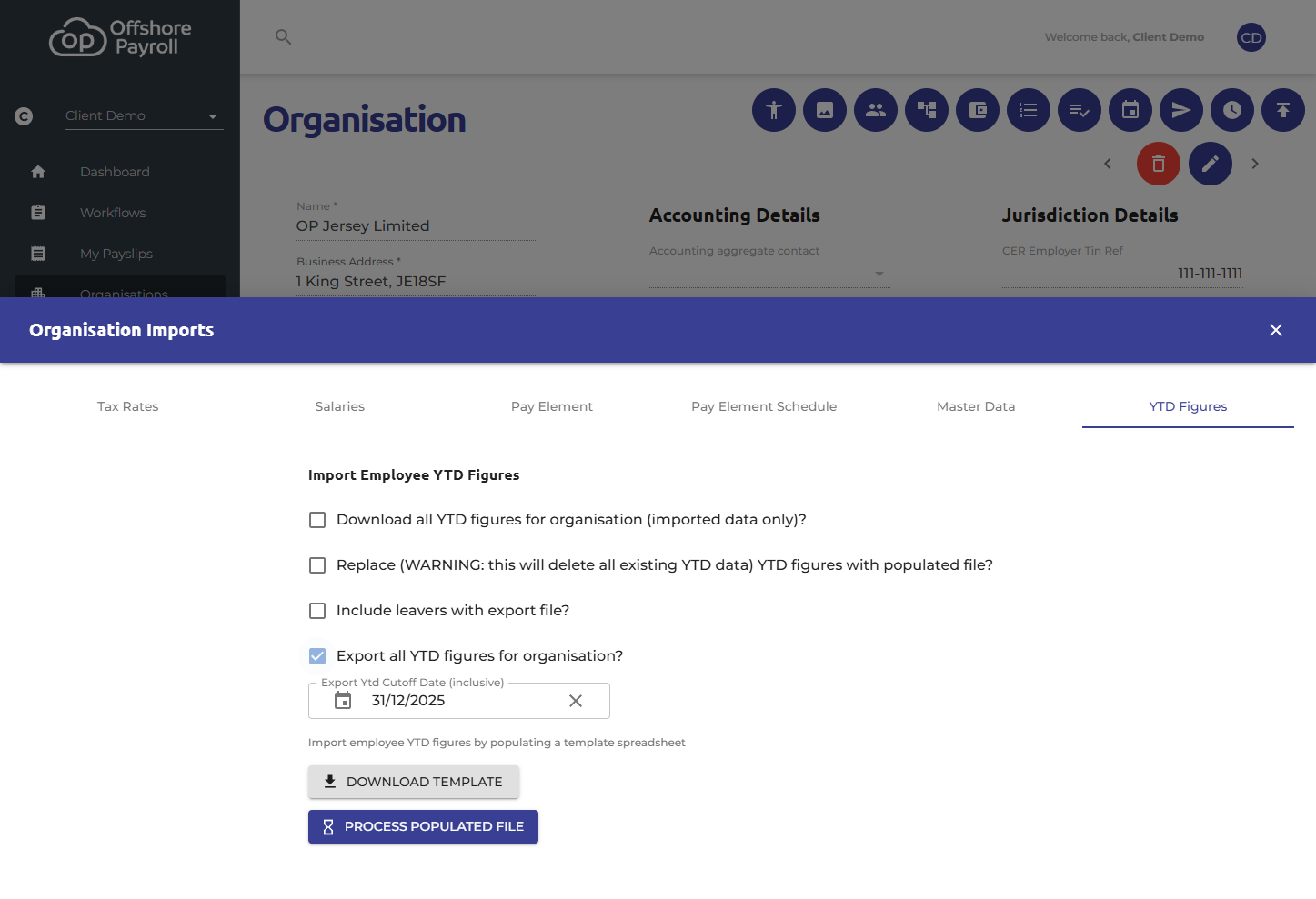Switch to the Tax Rates tab
The height and width of the screenshot is (899, 1316).
pyautogui.click(x=128, y=406)
